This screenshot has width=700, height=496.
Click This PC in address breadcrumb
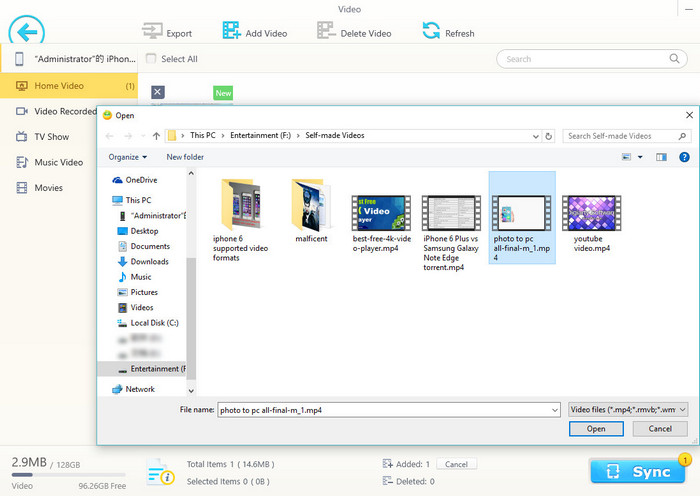pos(203,135)
